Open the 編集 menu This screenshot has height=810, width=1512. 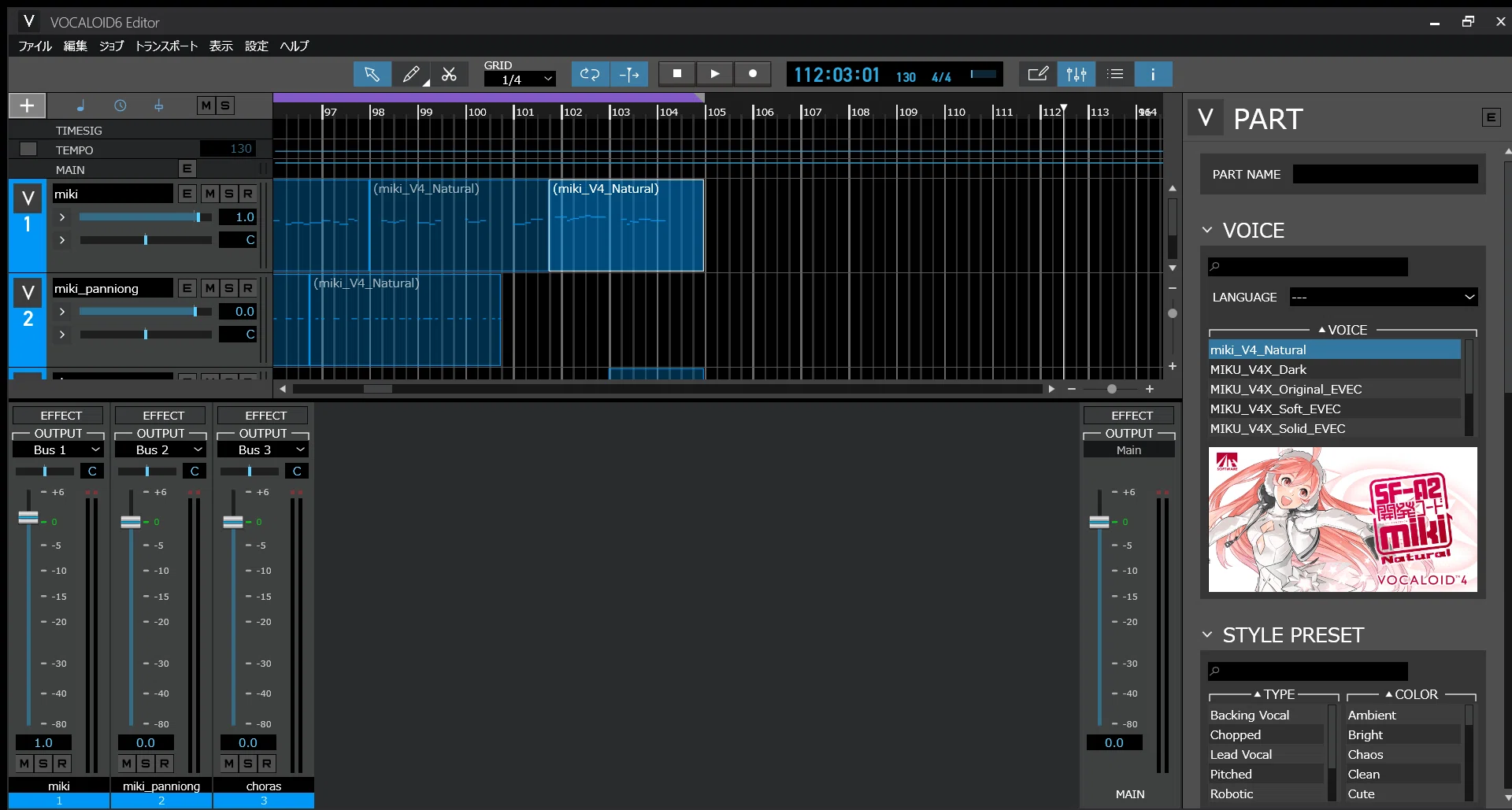[x=76, y=46]
